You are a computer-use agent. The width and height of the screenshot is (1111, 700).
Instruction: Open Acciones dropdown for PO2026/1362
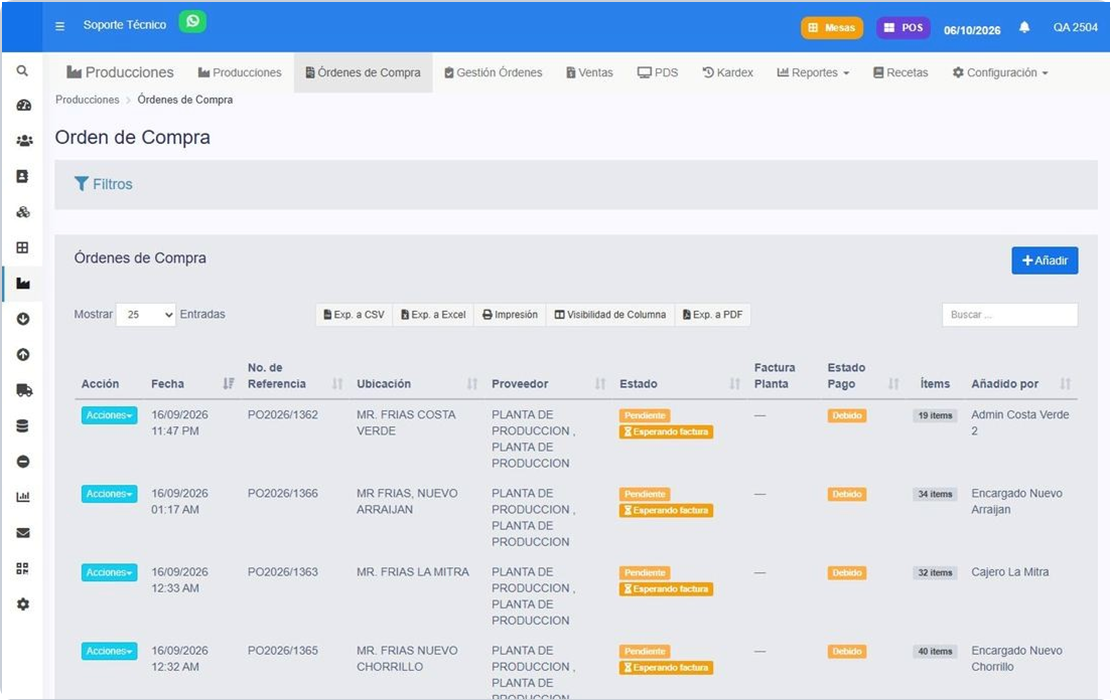pos(109,415)
